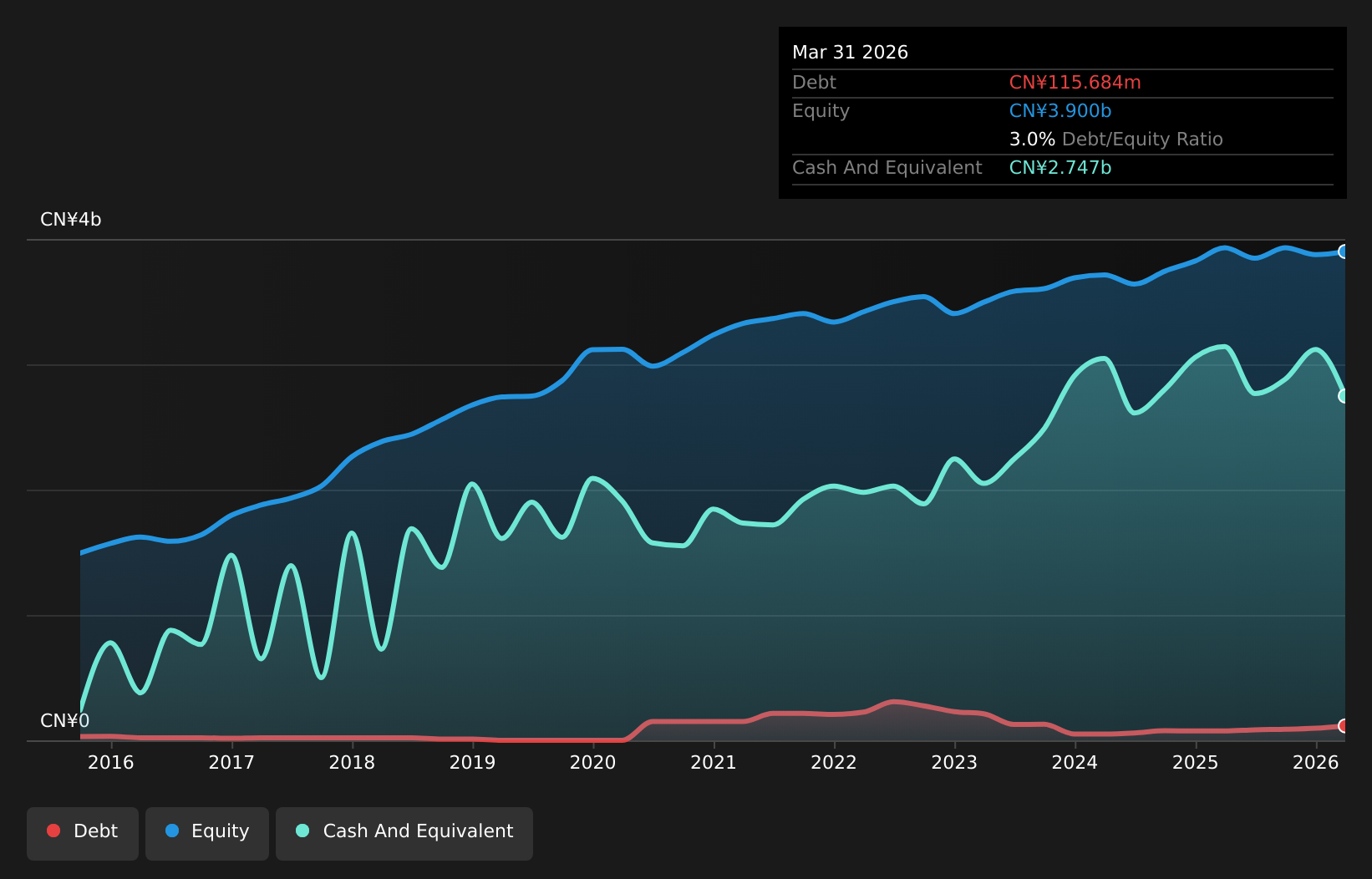Select the 2016 x-axis label
This screenshot has height=879, width=1372.
pos(111,762)
